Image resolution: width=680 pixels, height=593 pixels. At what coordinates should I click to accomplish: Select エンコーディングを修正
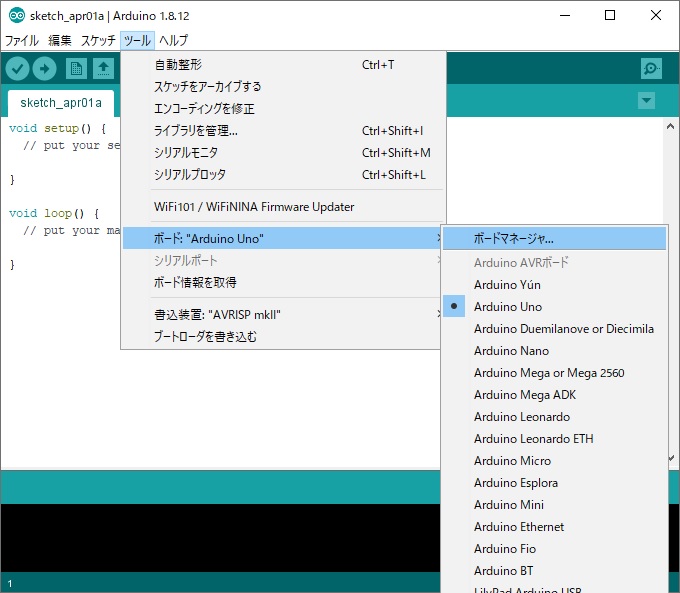pyautogui.click(x=284, y=108)
